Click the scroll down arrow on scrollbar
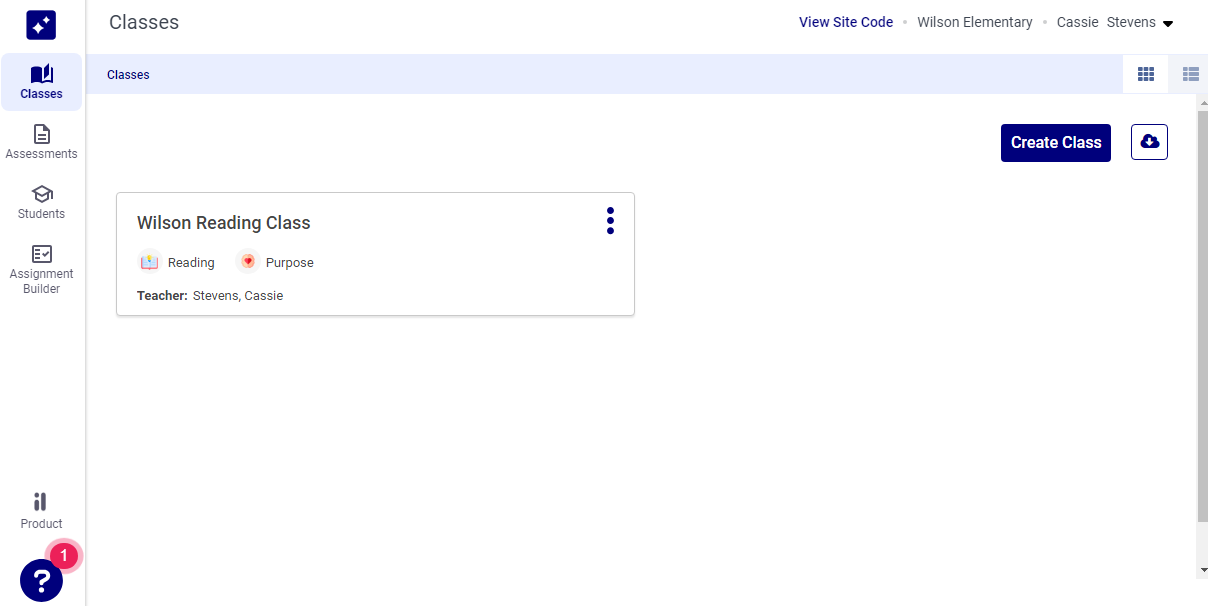Viewport: 1208px width, 606px height. tap(1202, 569)
